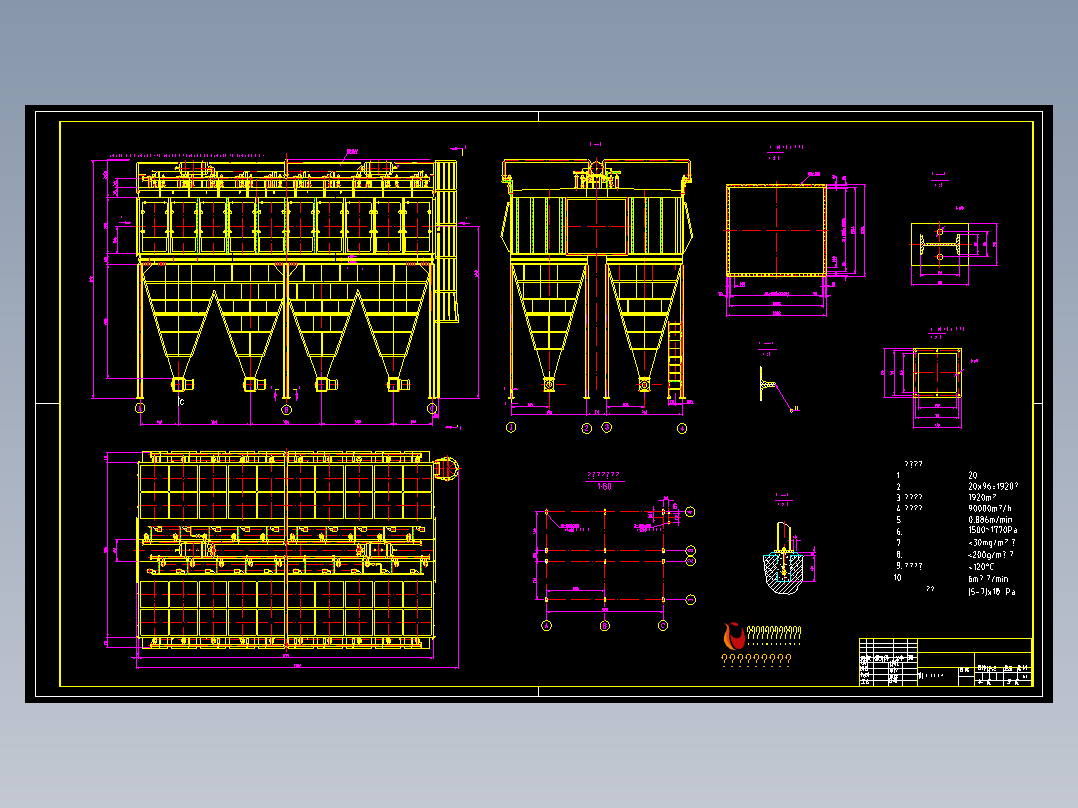This screenshot has height=808, width=1078.
Task: Select the "~120°C" temperature value
Action: [981, 567]
